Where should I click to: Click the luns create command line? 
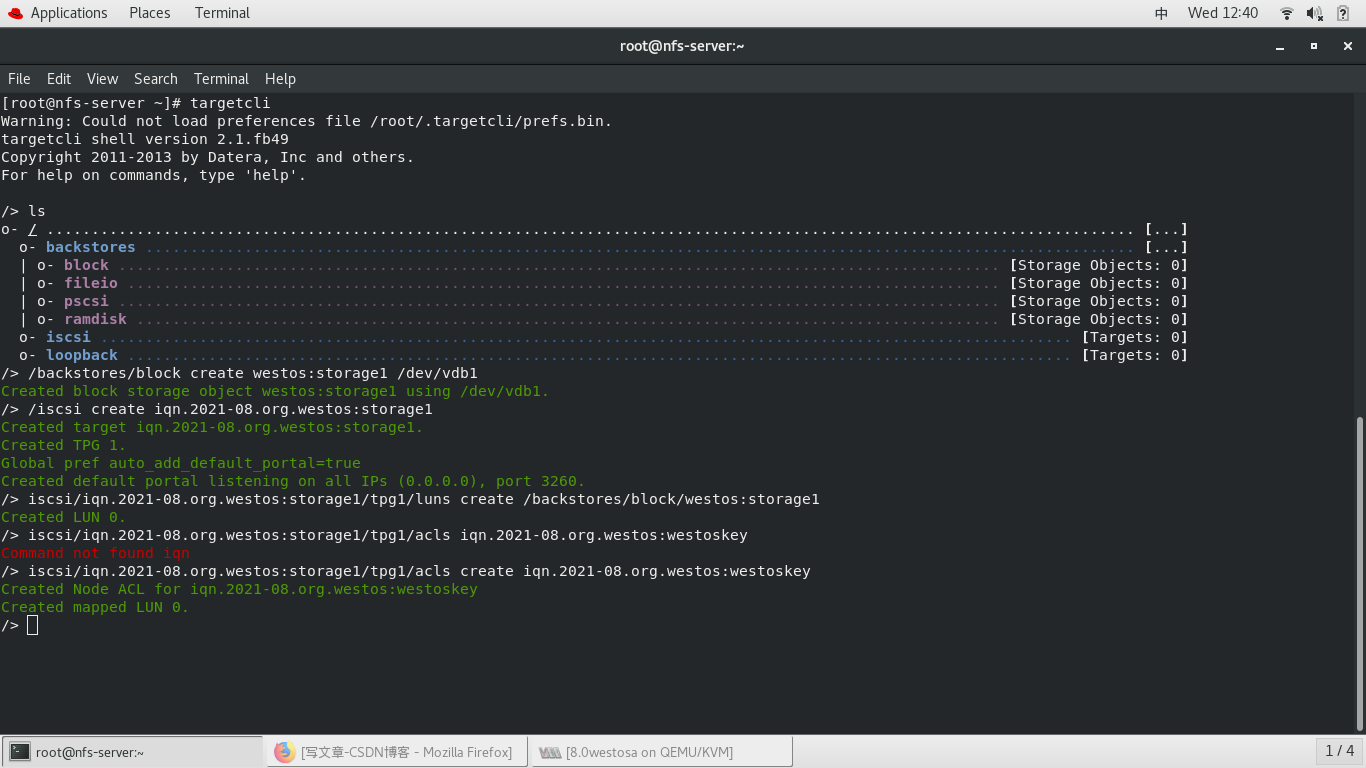click(x=410, y=499)
